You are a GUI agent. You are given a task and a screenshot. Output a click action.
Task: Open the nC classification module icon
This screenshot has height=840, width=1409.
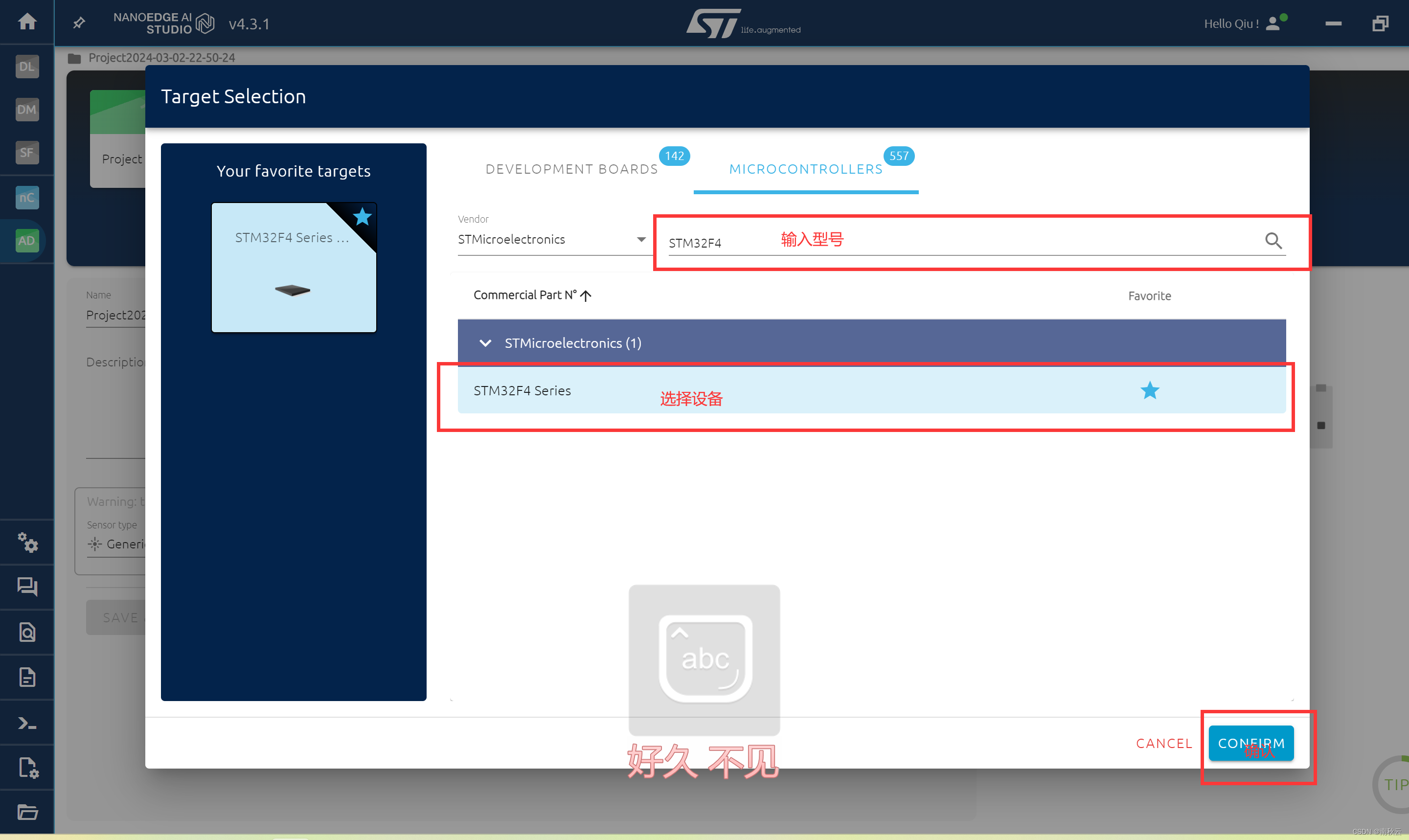(26, 198)
